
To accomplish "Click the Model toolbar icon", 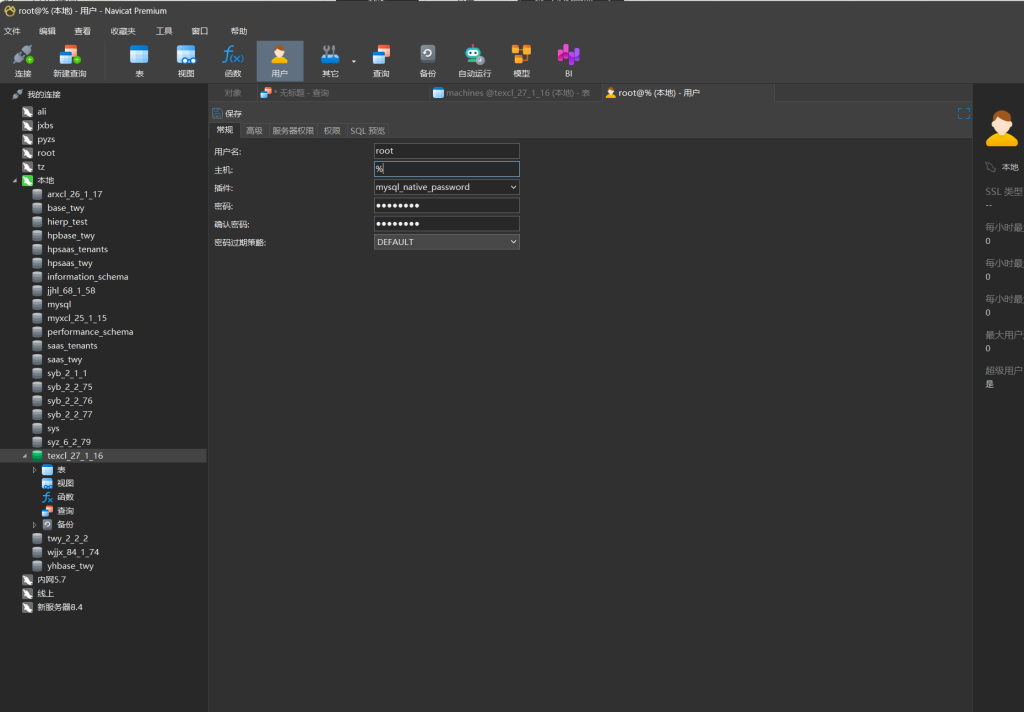I will pos(521,61).
